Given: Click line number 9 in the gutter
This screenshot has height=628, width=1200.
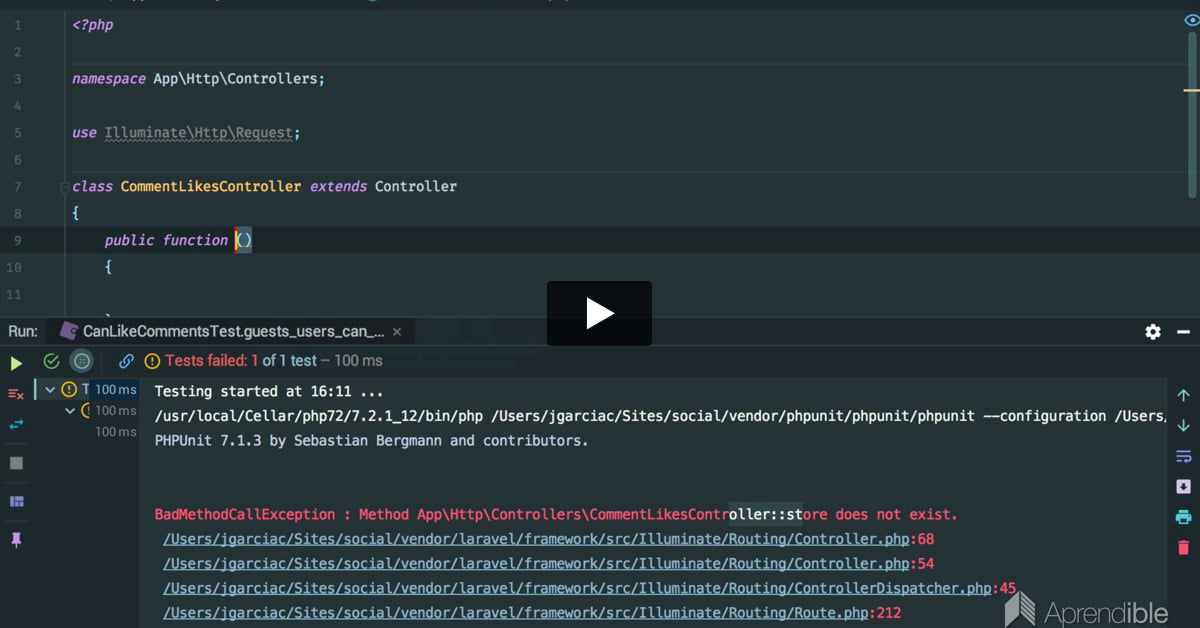Looking at the screenshot, I should pos(17,241).
